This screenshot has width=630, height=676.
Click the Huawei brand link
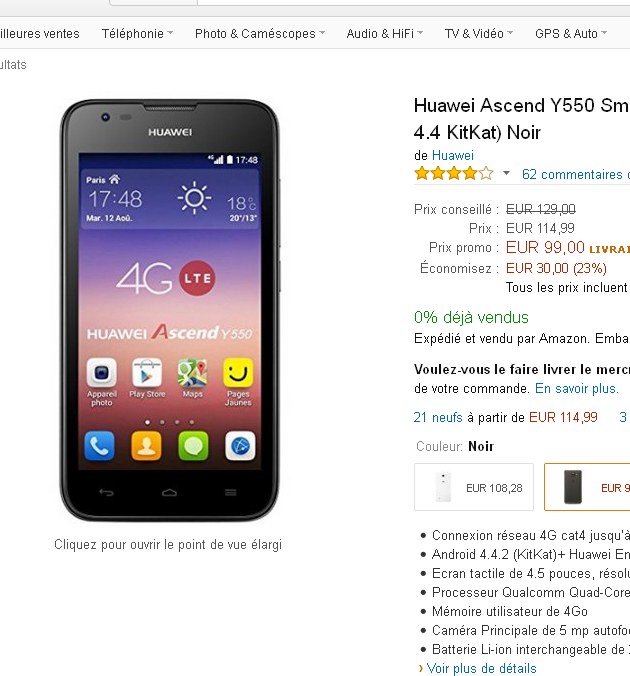tap(453, 155)
